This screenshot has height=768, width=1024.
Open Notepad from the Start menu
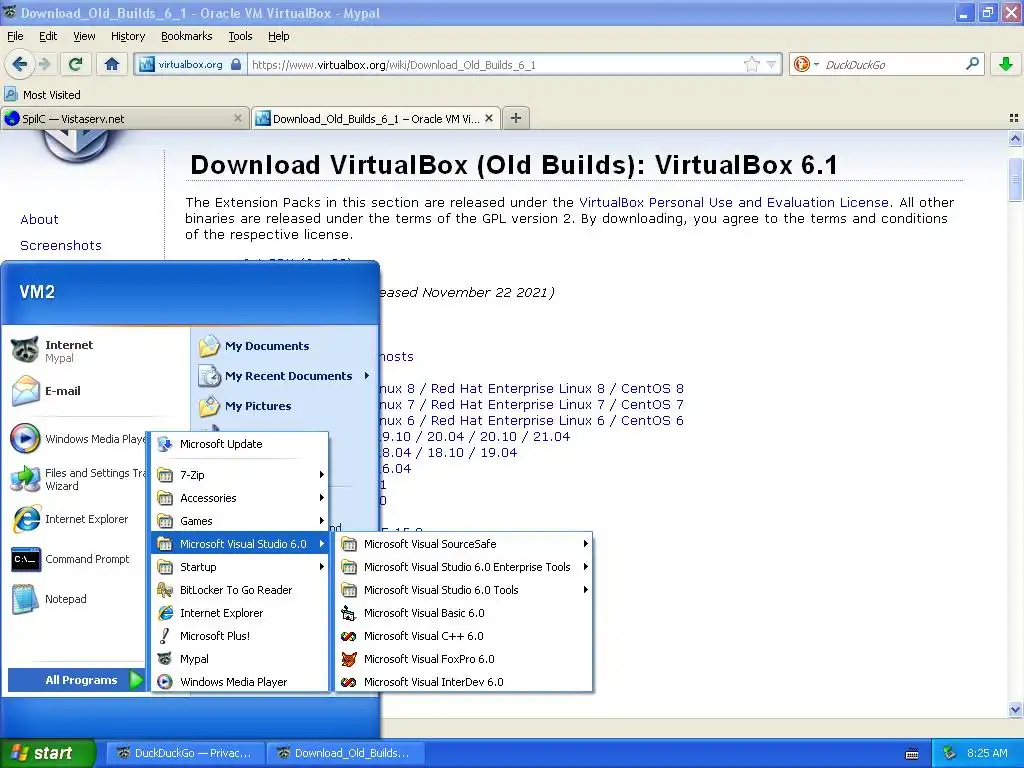77,599
